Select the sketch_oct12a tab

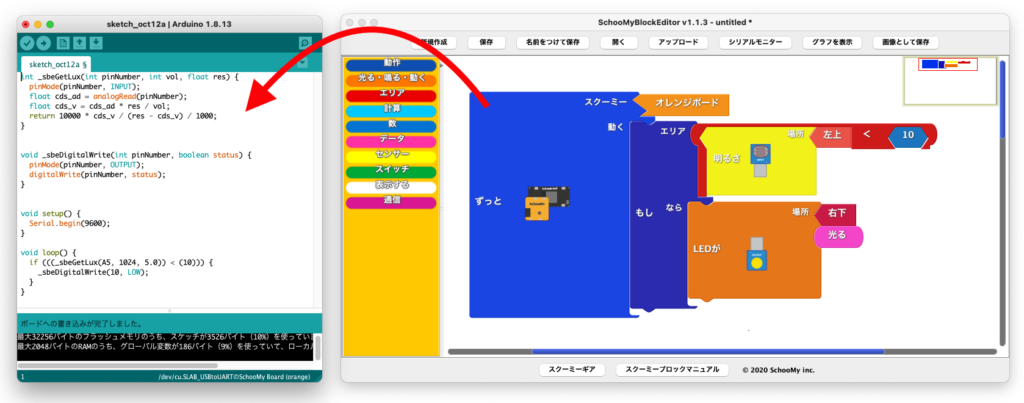point(58,64)
